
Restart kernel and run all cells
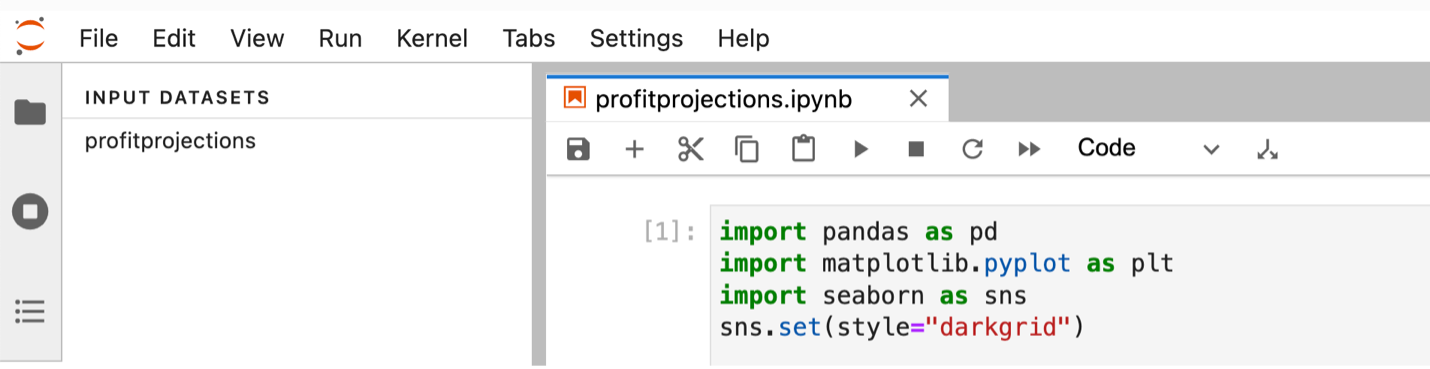click(1029, 149)
